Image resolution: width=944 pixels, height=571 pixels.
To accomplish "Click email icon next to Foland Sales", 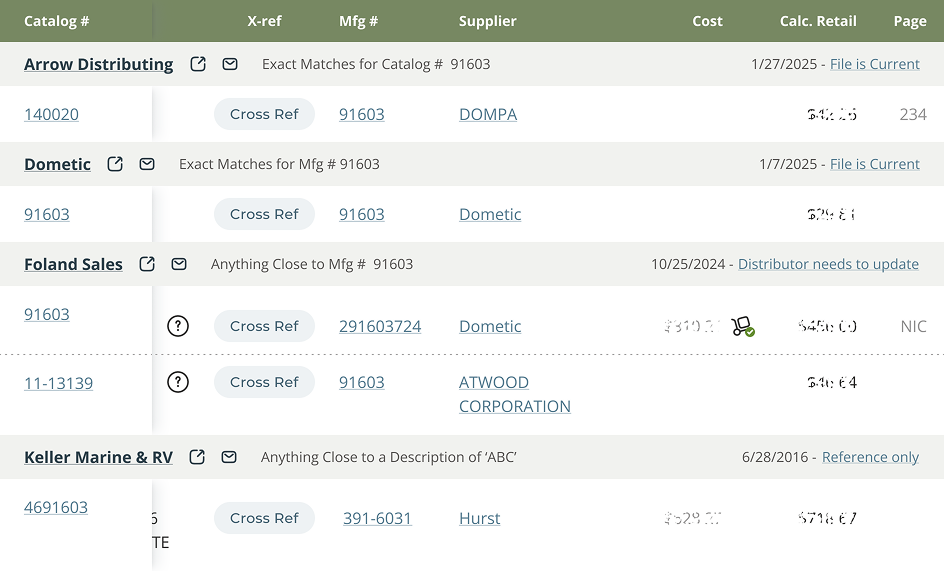I will (x=179, y=264).
